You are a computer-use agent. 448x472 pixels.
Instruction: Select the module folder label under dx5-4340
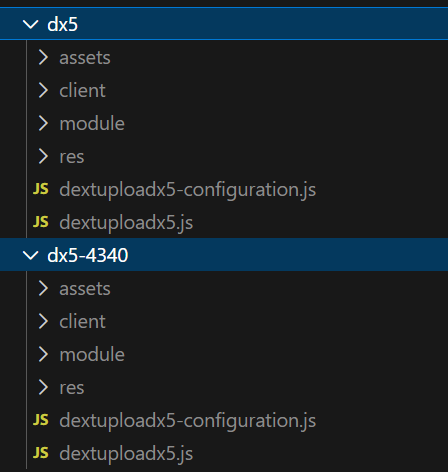pos(92,354)
